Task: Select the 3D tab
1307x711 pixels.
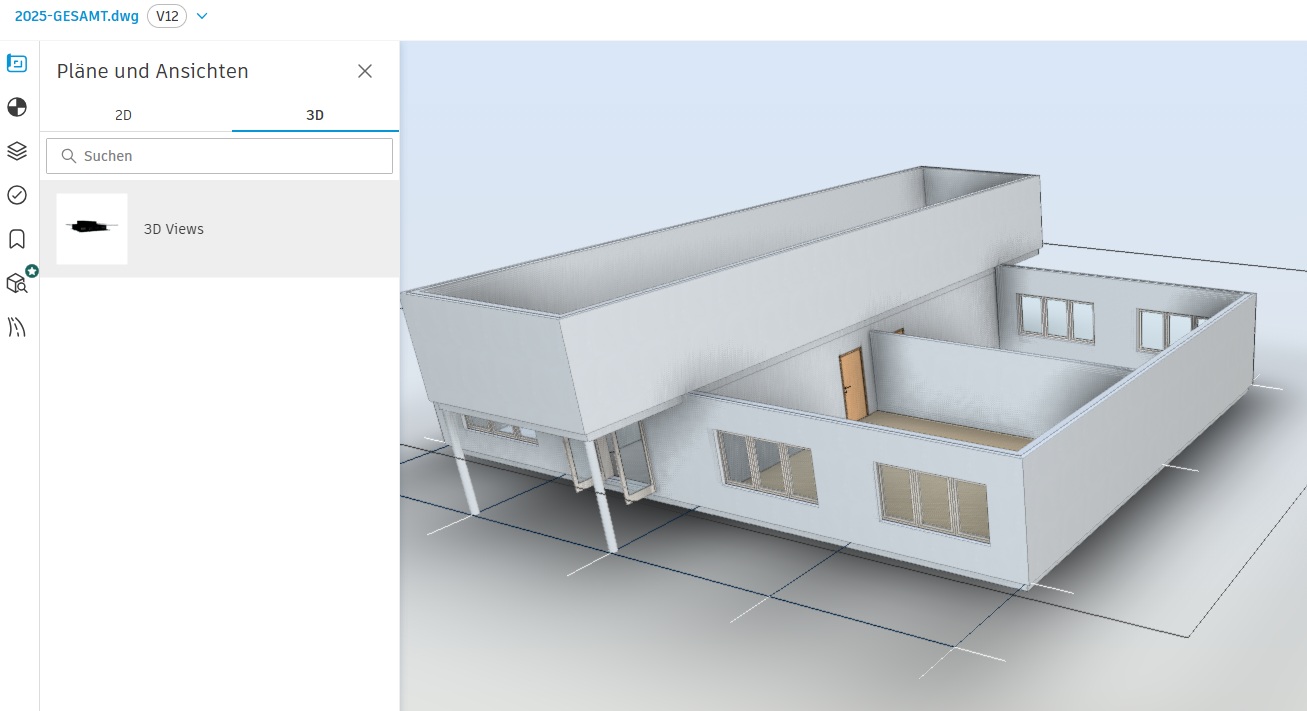Action: coord(315,115)
